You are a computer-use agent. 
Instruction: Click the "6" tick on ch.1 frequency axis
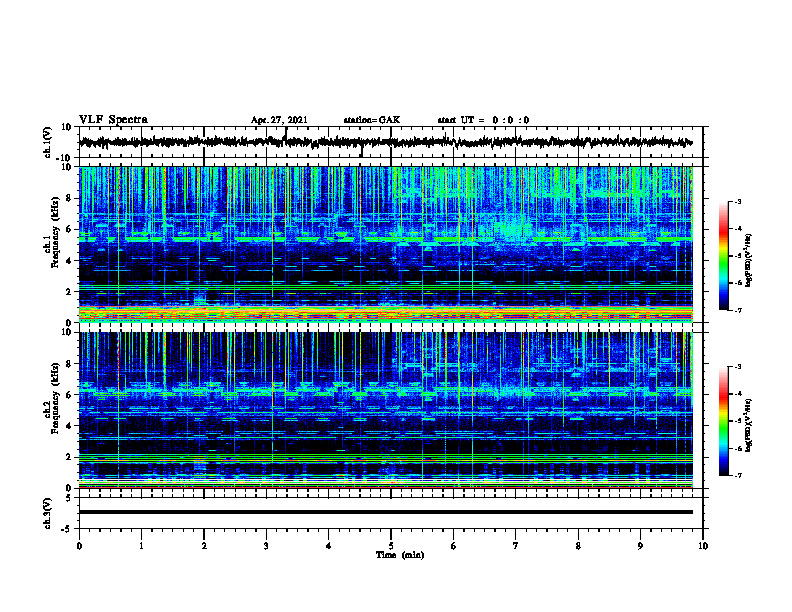tap(69, 229)
